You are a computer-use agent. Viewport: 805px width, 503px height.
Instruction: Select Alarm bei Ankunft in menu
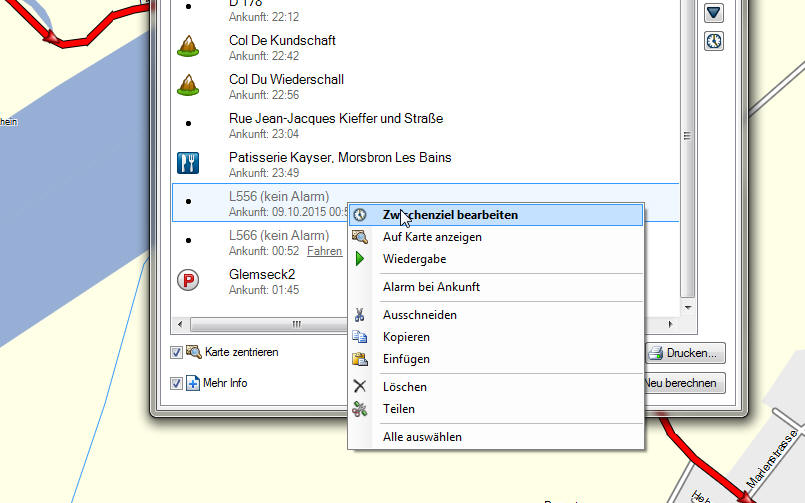(x=431, y=287)
